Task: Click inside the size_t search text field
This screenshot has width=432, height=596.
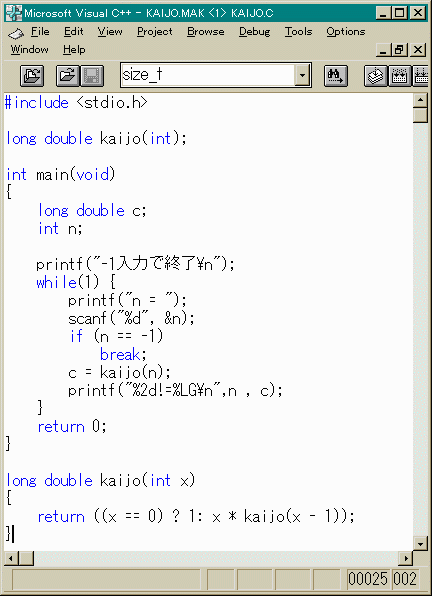Action: point(208,75)
